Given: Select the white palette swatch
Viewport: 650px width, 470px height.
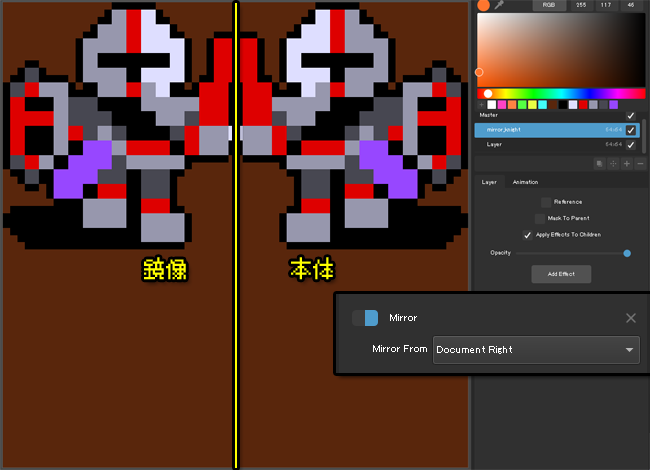Looking at the screenshot, I should [x=492, y=105].
